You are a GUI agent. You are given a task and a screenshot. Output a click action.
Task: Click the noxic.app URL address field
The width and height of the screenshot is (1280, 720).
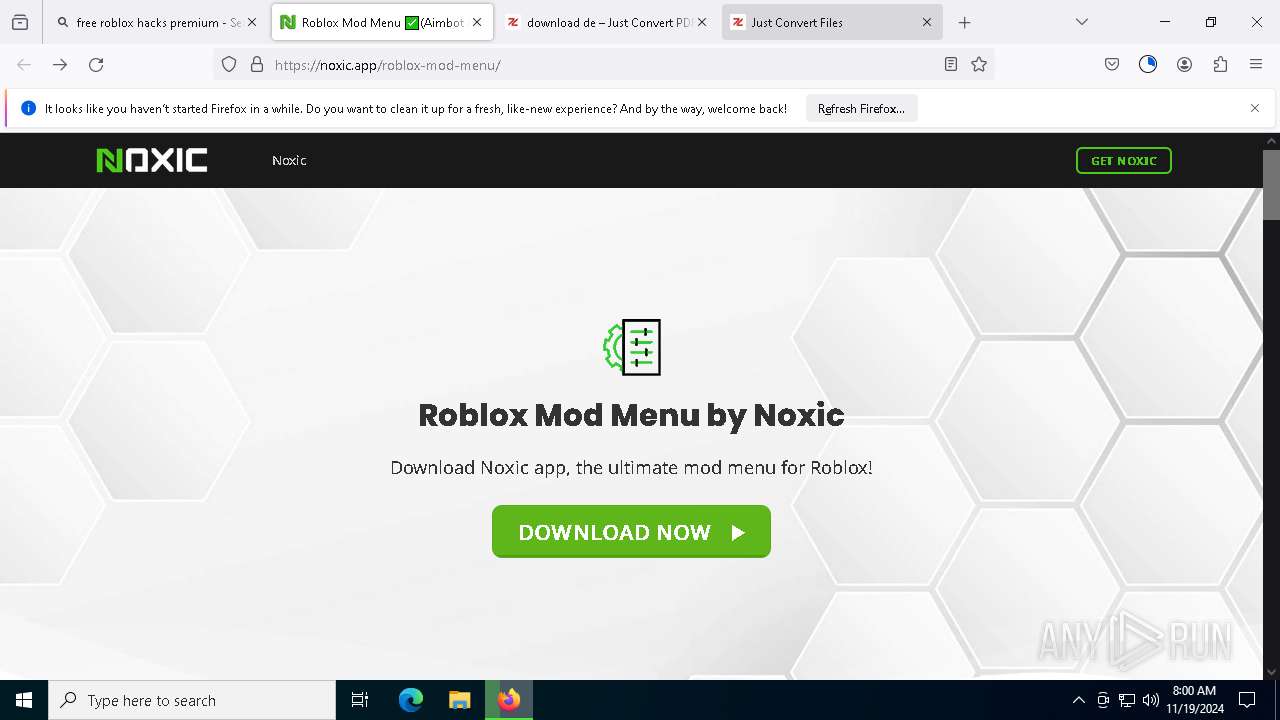pos(605,64)
